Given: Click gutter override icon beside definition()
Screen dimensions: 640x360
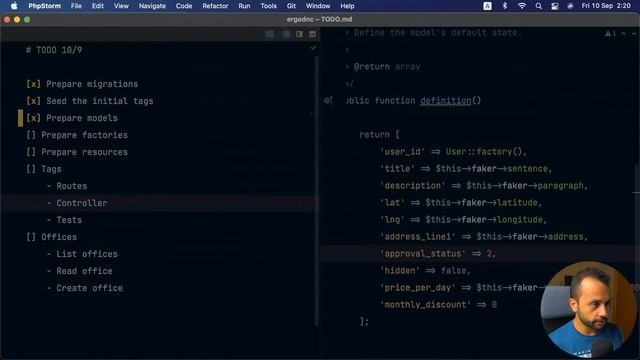Looking at the screenshot, I should [x=329, y=100].
